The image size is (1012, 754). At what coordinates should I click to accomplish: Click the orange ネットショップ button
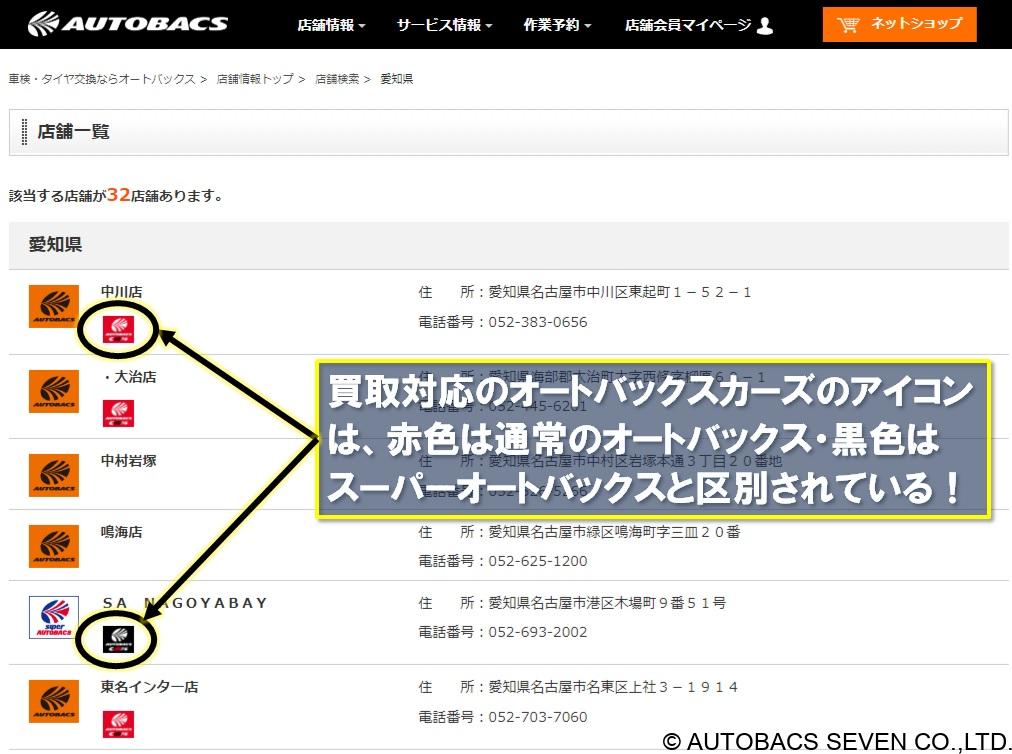[898, 24]
